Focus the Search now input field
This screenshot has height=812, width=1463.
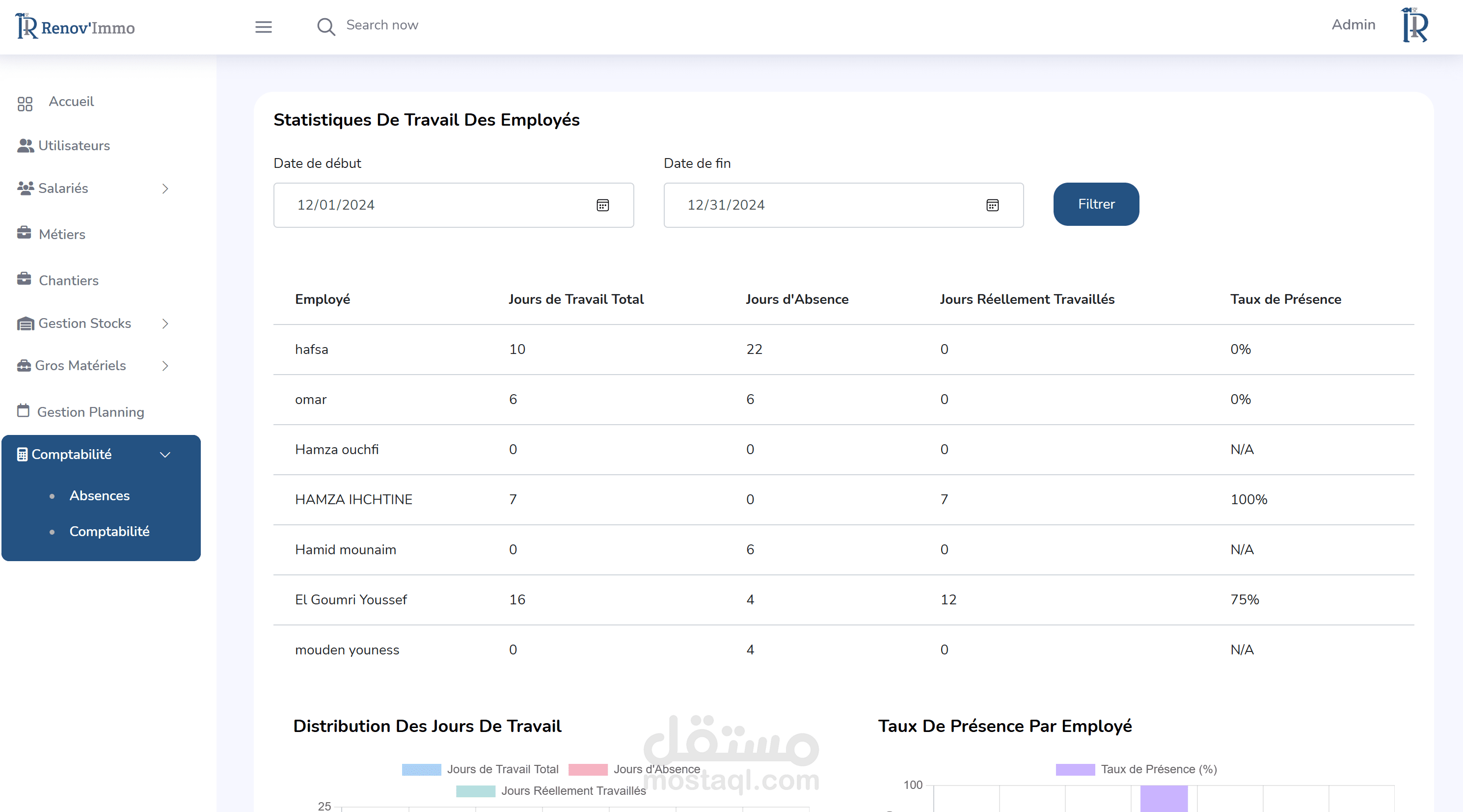(381, 25)
